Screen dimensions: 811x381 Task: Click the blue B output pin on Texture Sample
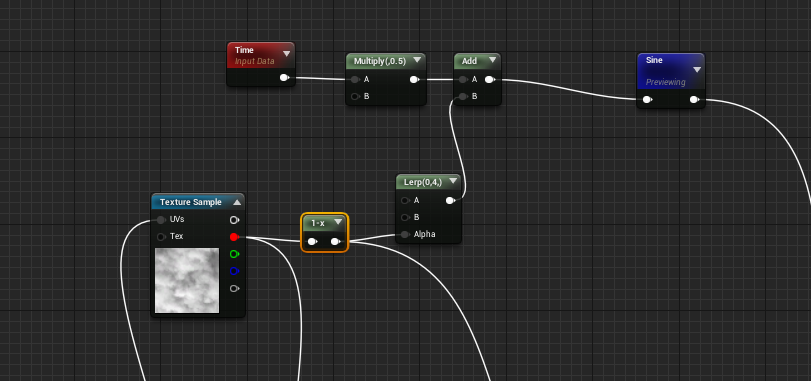[234, 271]
